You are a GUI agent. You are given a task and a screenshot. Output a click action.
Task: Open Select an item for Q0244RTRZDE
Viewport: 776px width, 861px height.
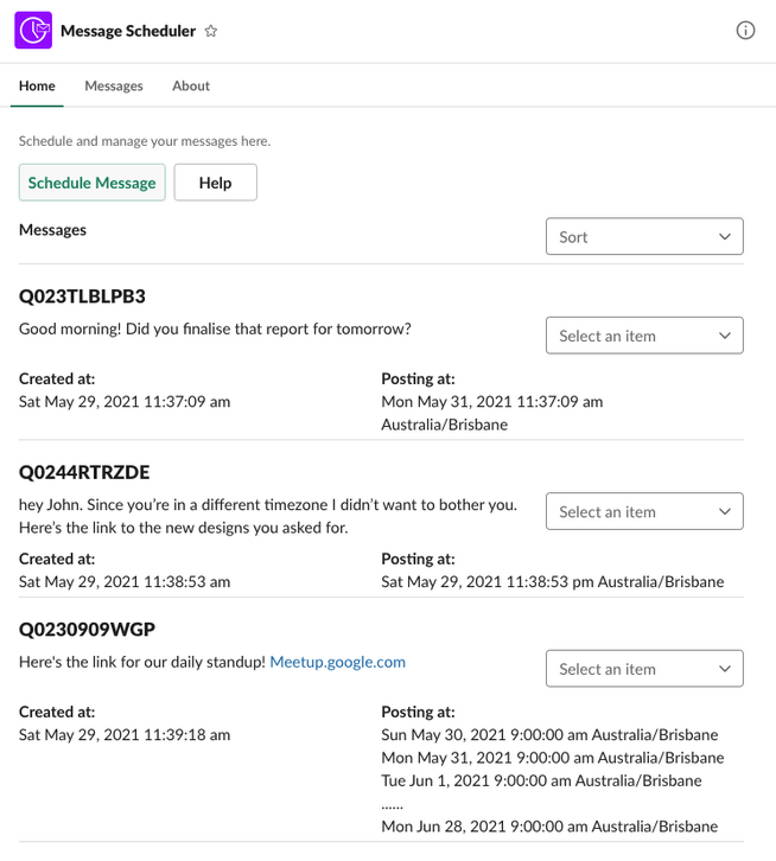644,512
